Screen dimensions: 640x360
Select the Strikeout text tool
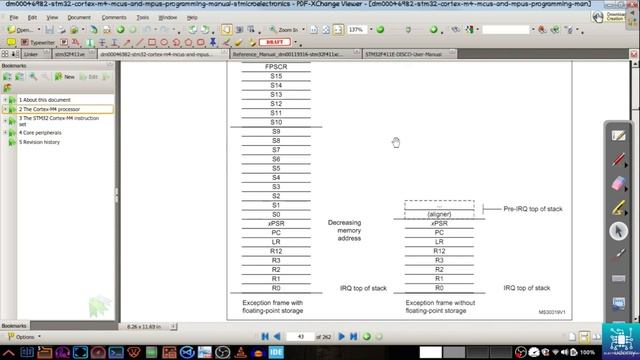[x=102, y=42]
